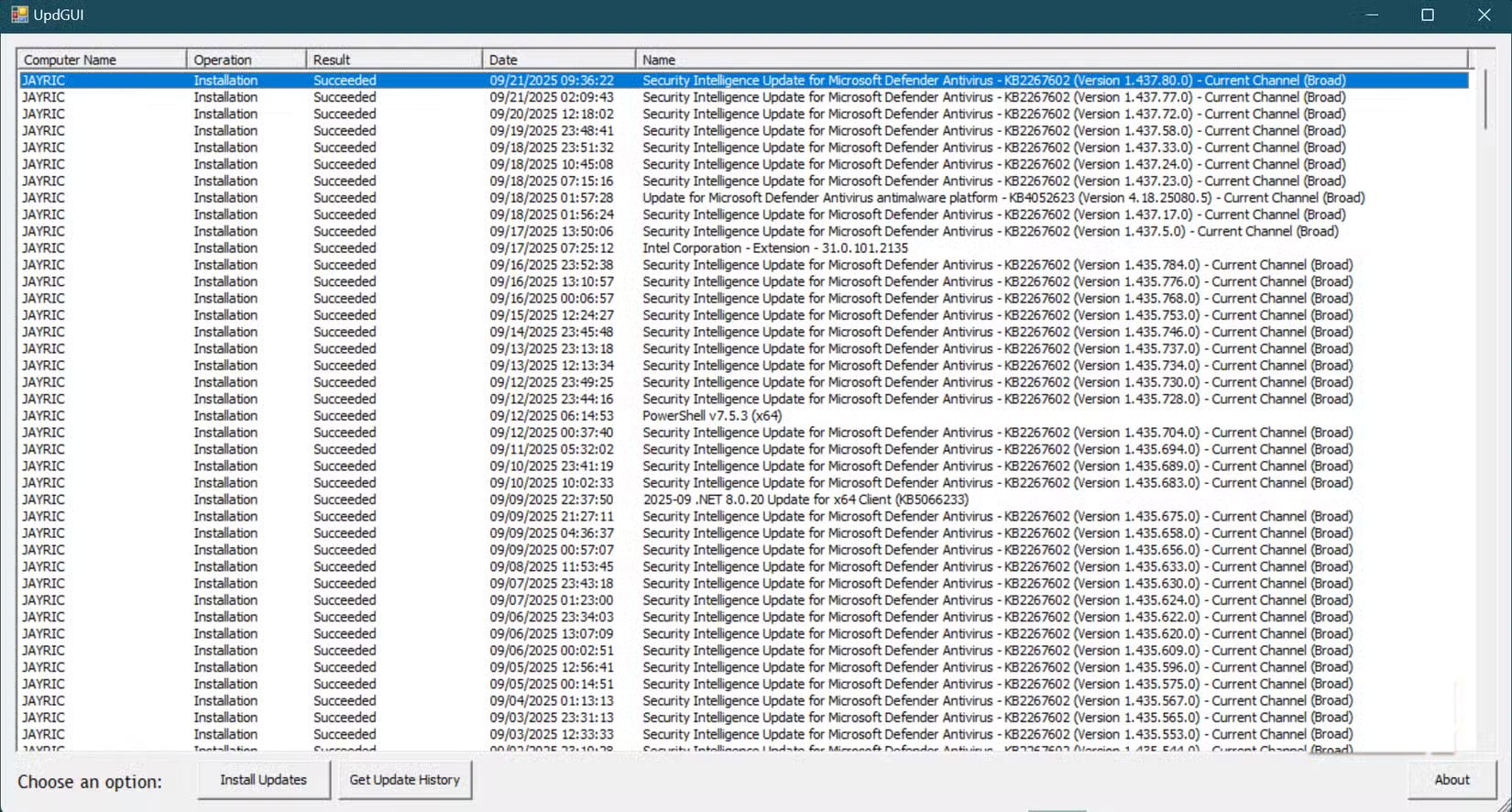Select the row dated 09/13/2025 12:13:34
Screen dimensions: 1512x812
[743, 366]
